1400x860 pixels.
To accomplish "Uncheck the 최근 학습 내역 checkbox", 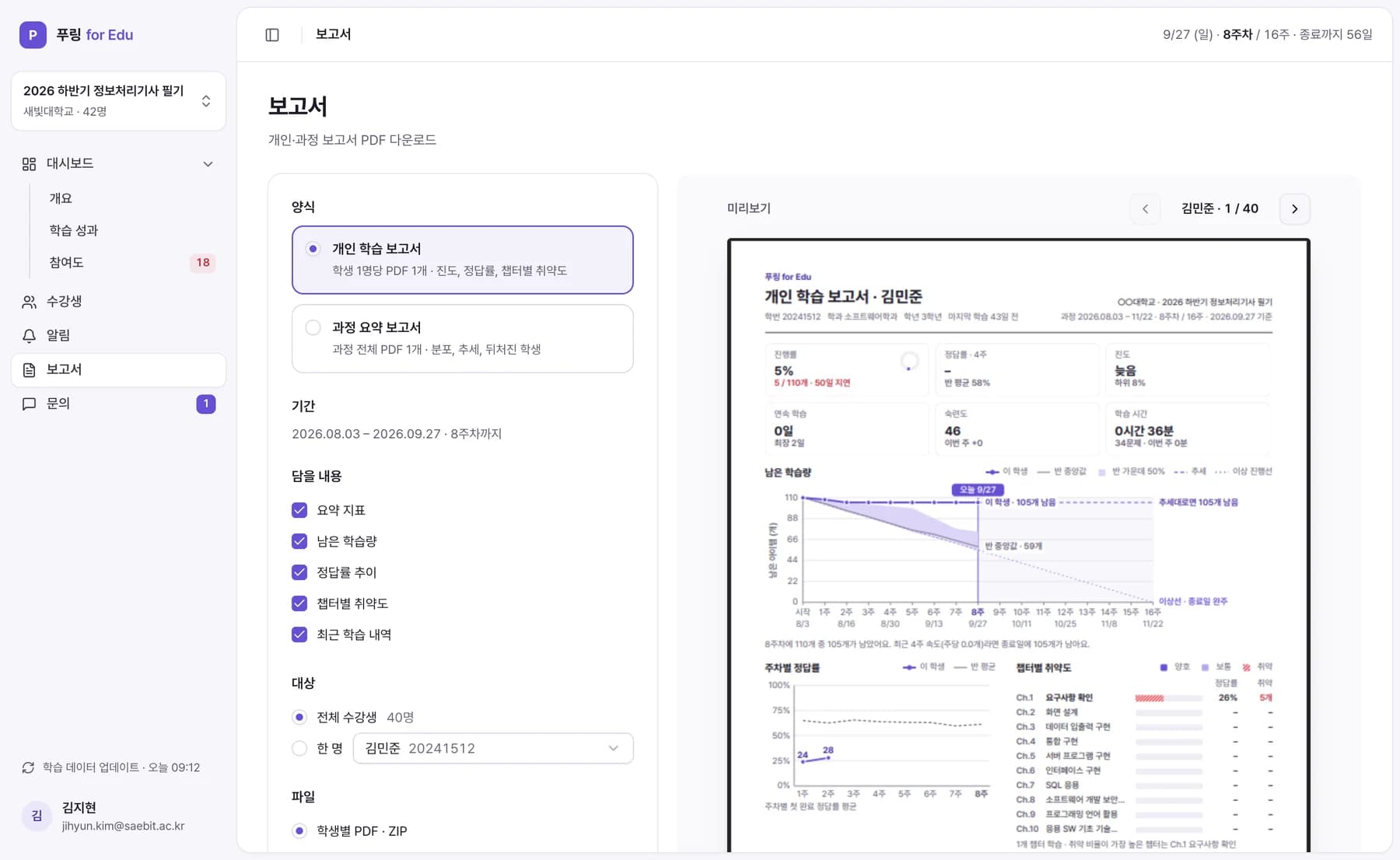I will pos(299,635).
